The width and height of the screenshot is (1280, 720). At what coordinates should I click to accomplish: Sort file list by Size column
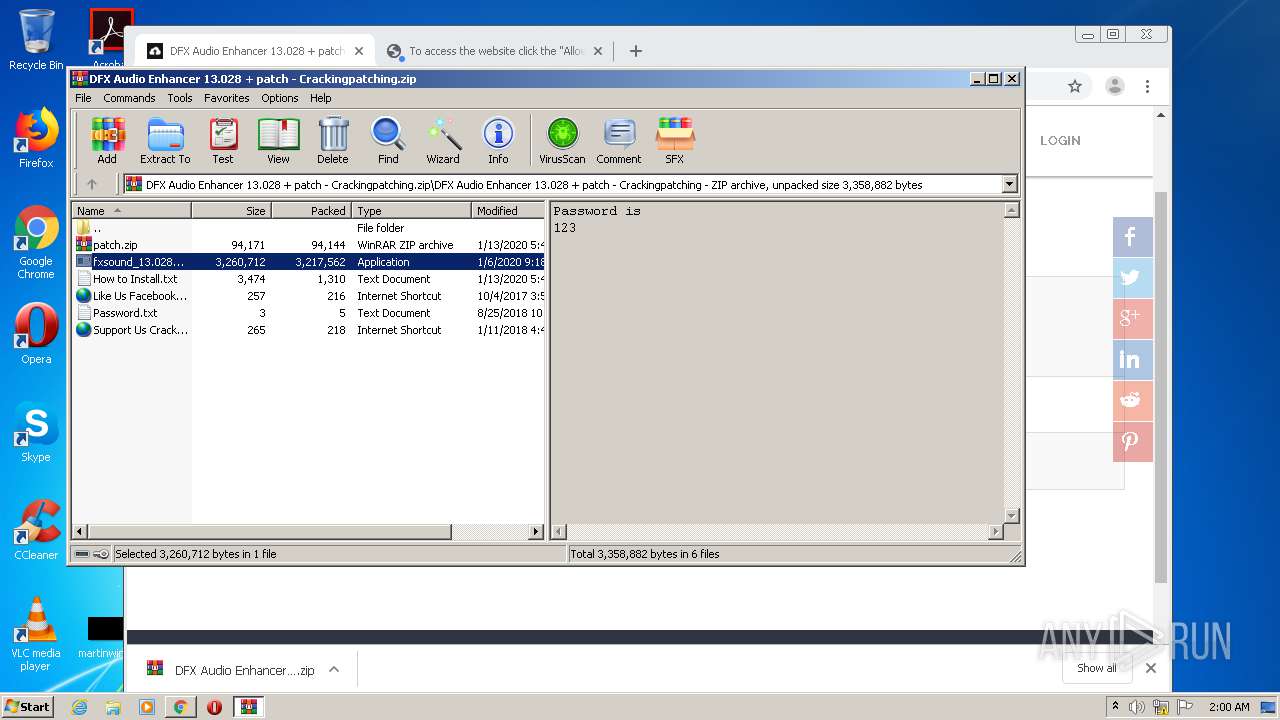click(231, 211)
